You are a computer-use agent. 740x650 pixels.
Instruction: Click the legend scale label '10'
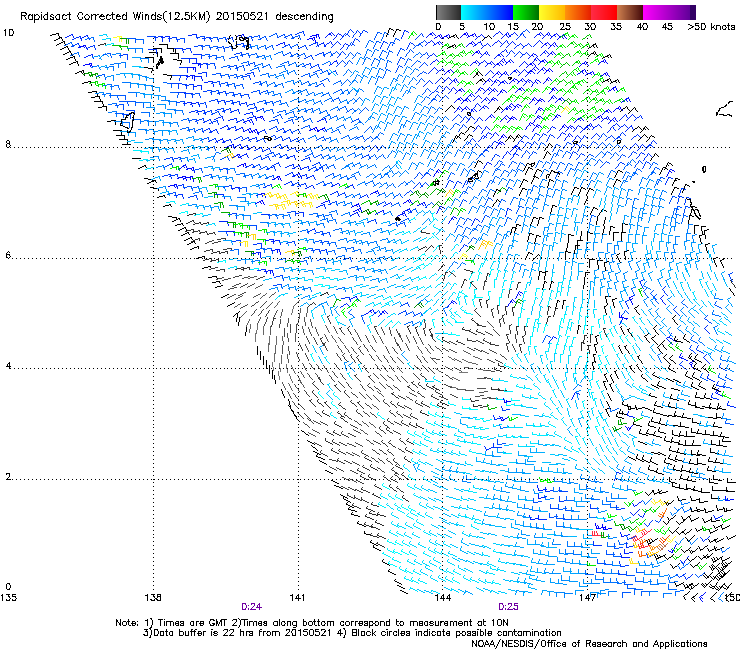click(489, 27)
